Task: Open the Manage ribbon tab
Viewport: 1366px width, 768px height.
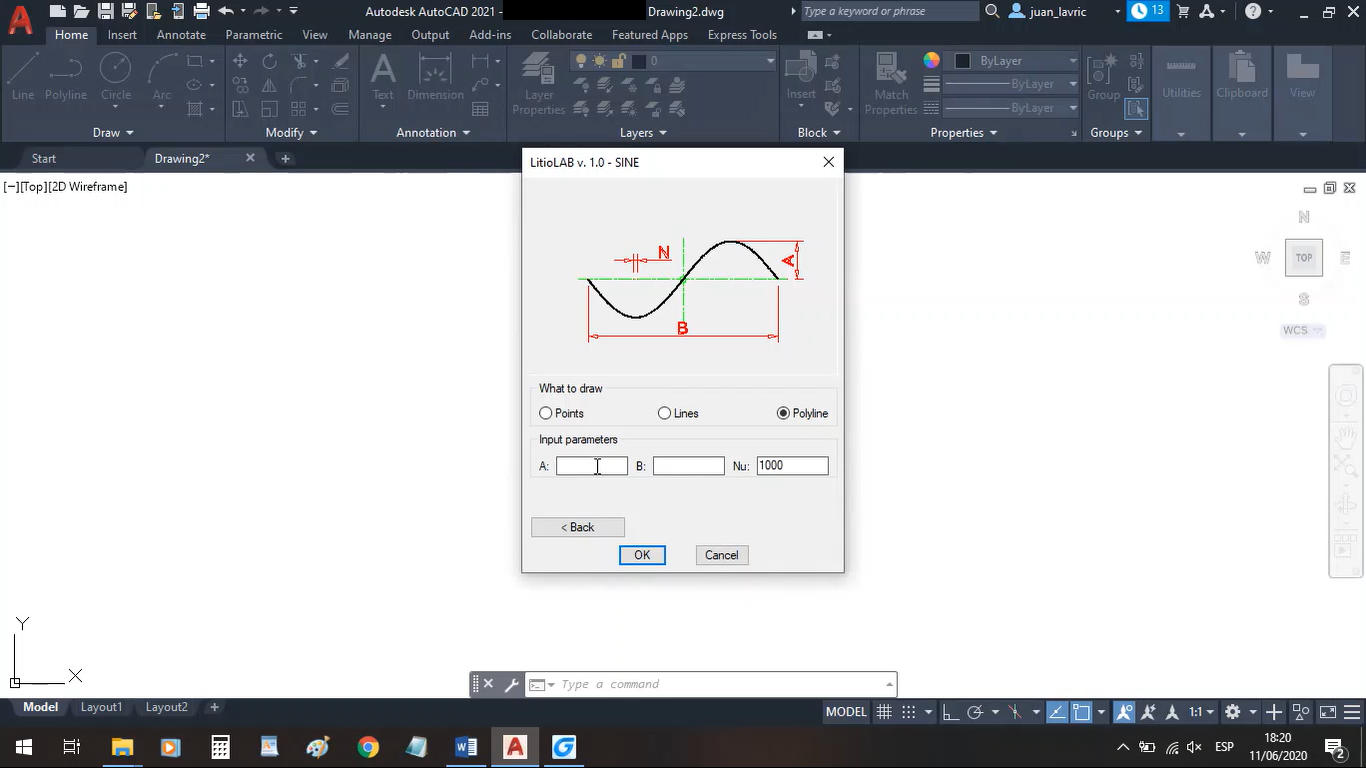Action: pos(370,35)
